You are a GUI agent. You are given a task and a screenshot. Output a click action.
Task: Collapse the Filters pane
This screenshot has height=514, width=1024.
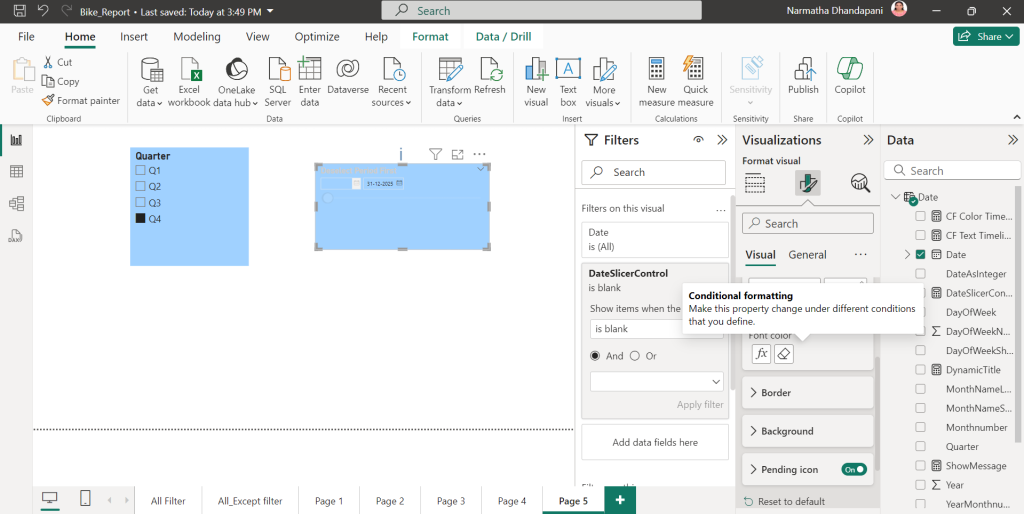[x=722, y=140]
